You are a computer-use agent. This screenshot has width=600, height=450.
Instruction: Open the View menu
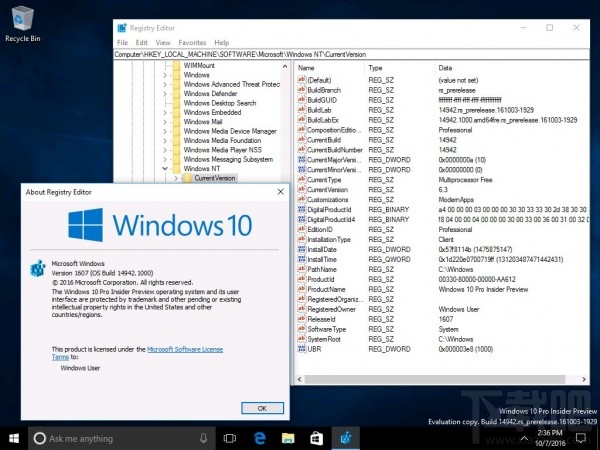[x=163, y=42]
